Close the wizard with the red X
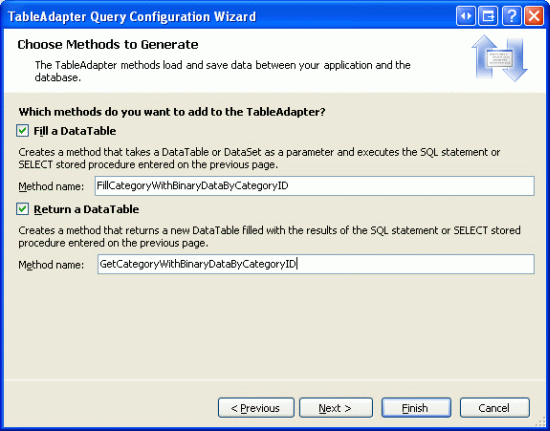 pyautogui.click(x=534, y=16)
